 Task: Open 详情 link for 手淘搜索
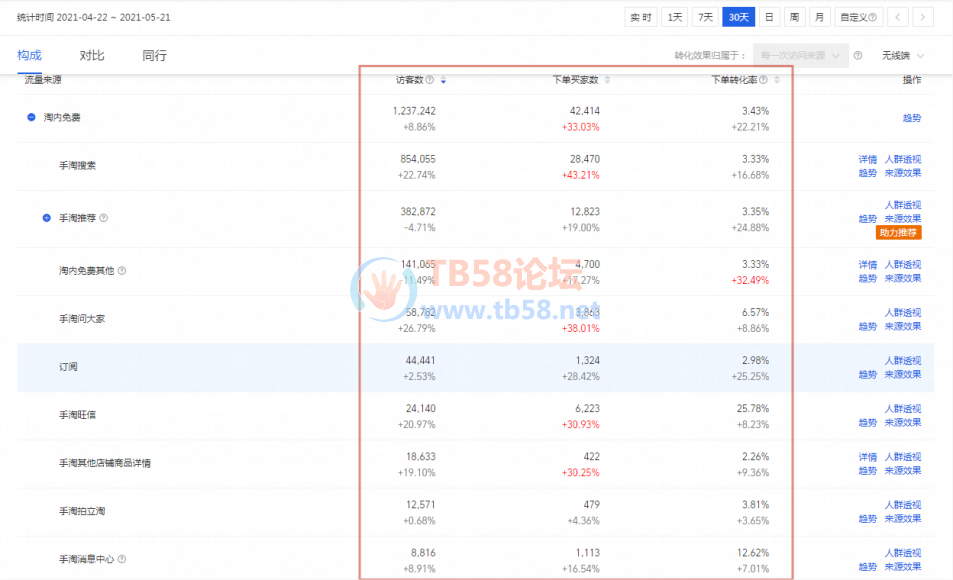point(867,159)
